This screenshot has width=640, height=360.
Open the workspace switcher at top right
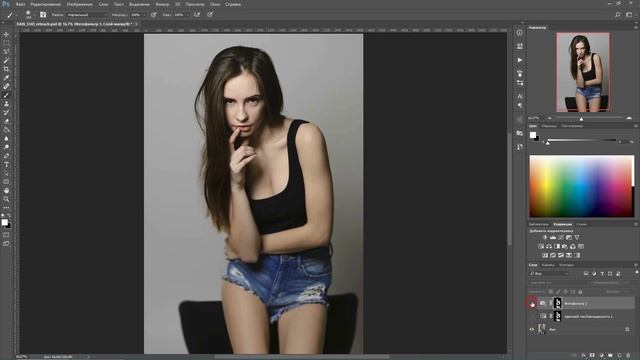(629, 15)
